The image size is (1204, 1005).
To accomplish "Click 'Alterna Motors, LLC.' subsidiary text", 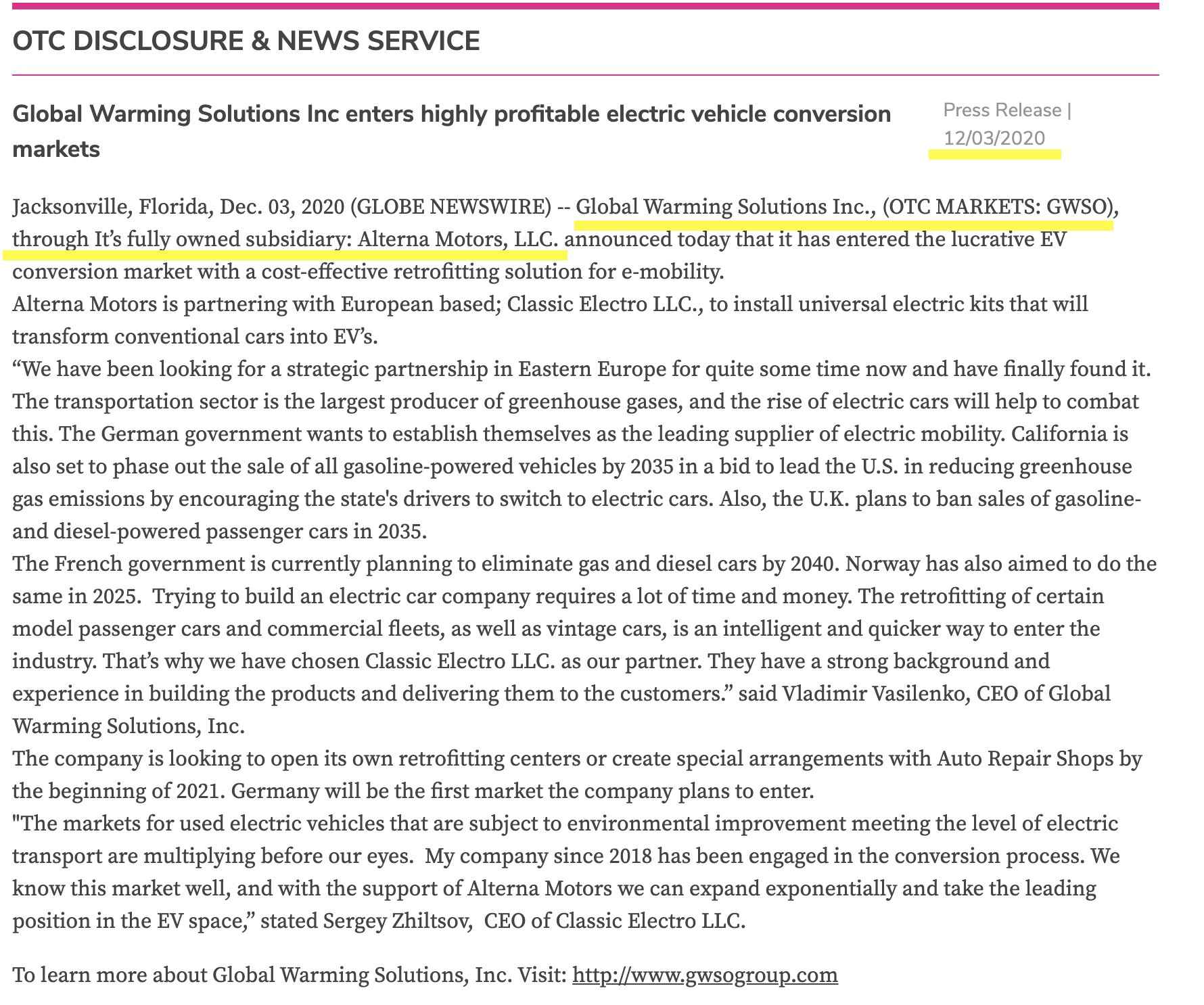I will pos(459,239).
